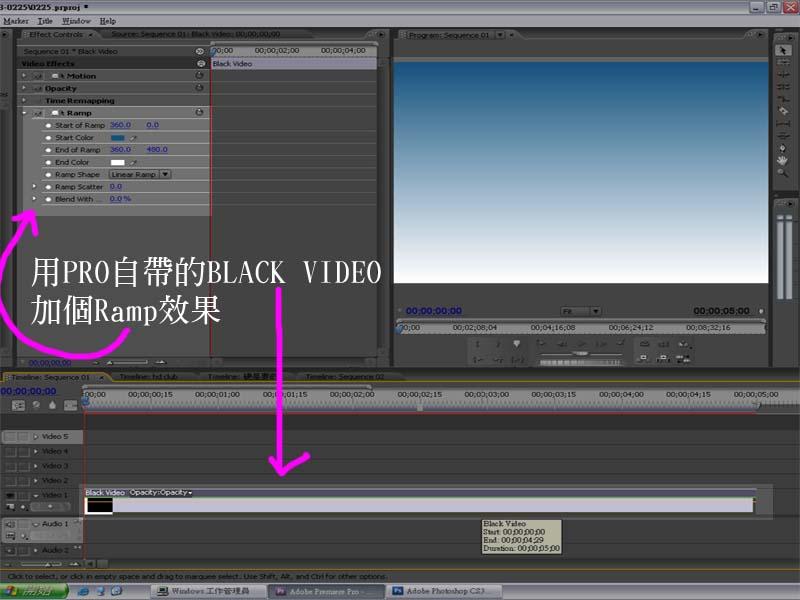Select the Track Select tool
The height and width of the screenshot is (600, 800).
(783, 62)
